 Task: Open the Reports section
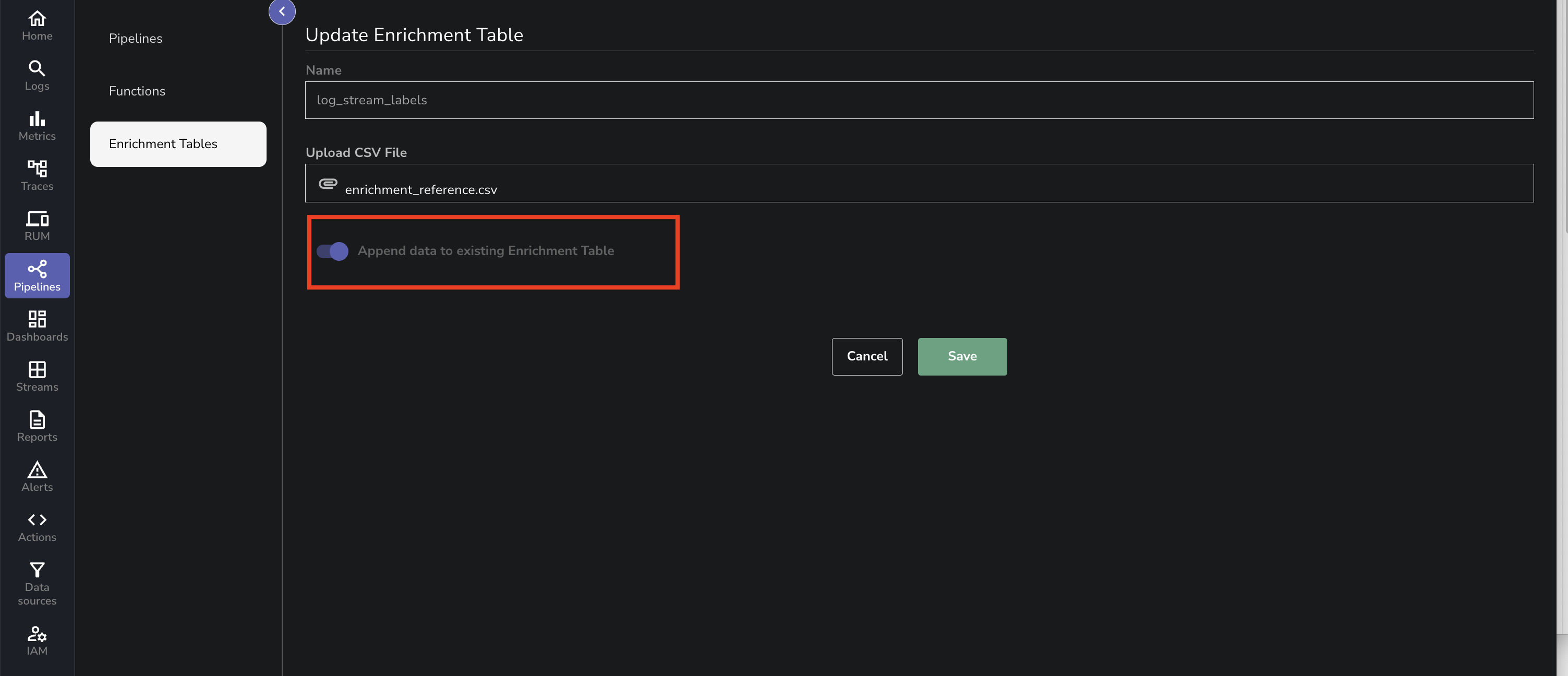37,427
